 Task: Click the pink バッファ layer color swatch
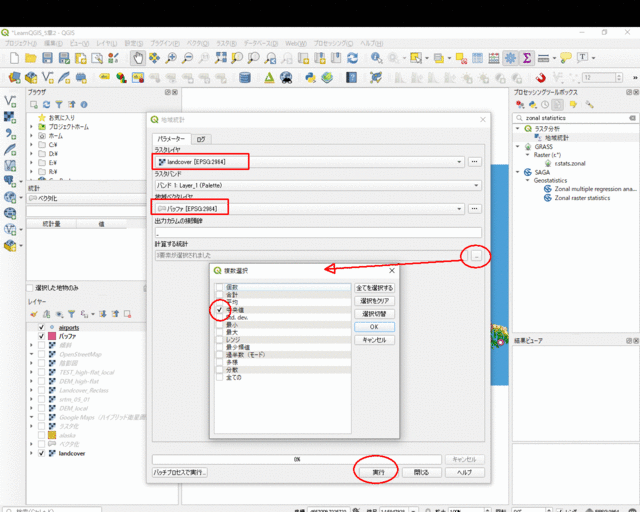[x=52, y=336]
